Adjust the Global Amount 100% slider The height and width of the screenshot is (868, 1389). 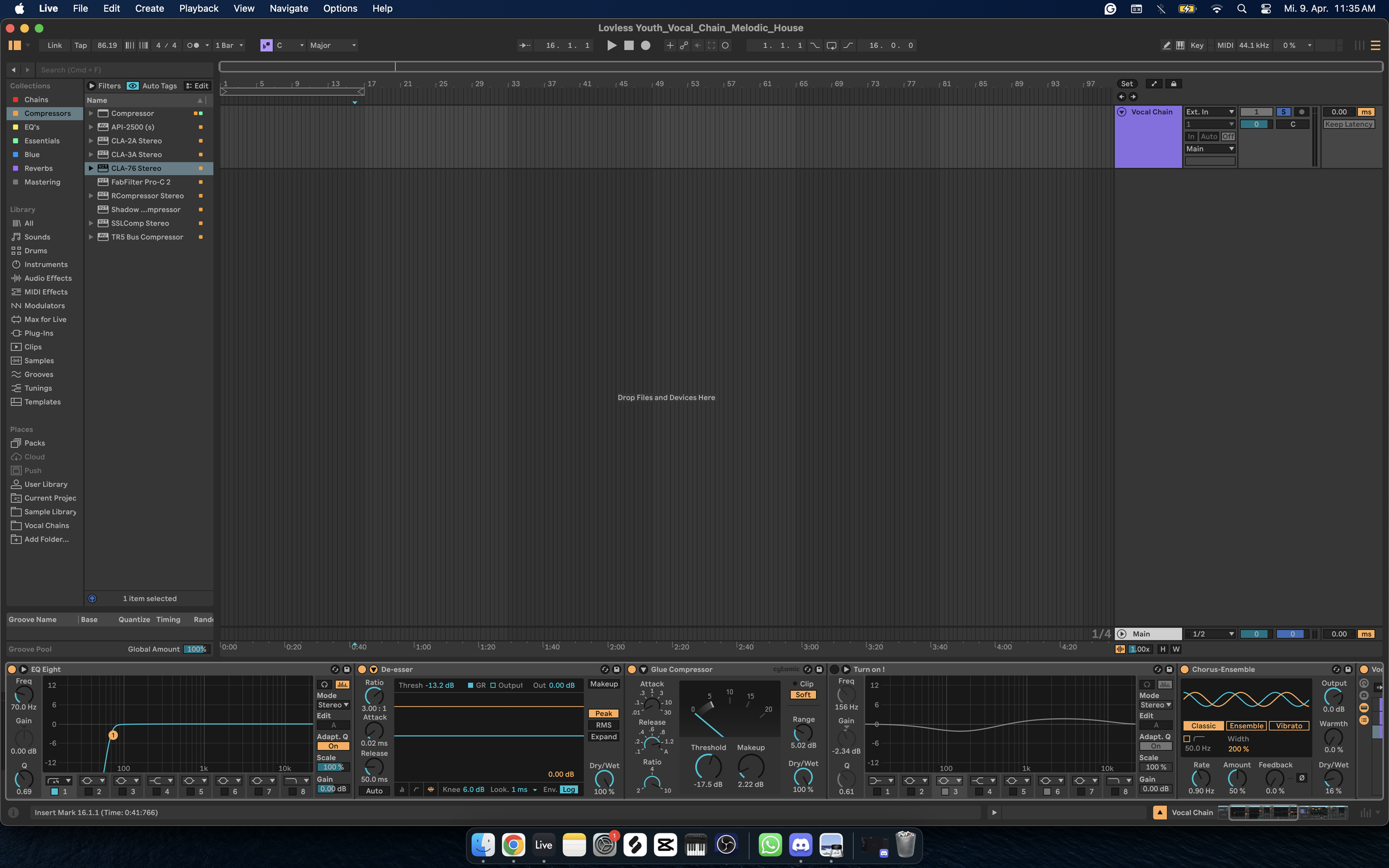[196, 649]
